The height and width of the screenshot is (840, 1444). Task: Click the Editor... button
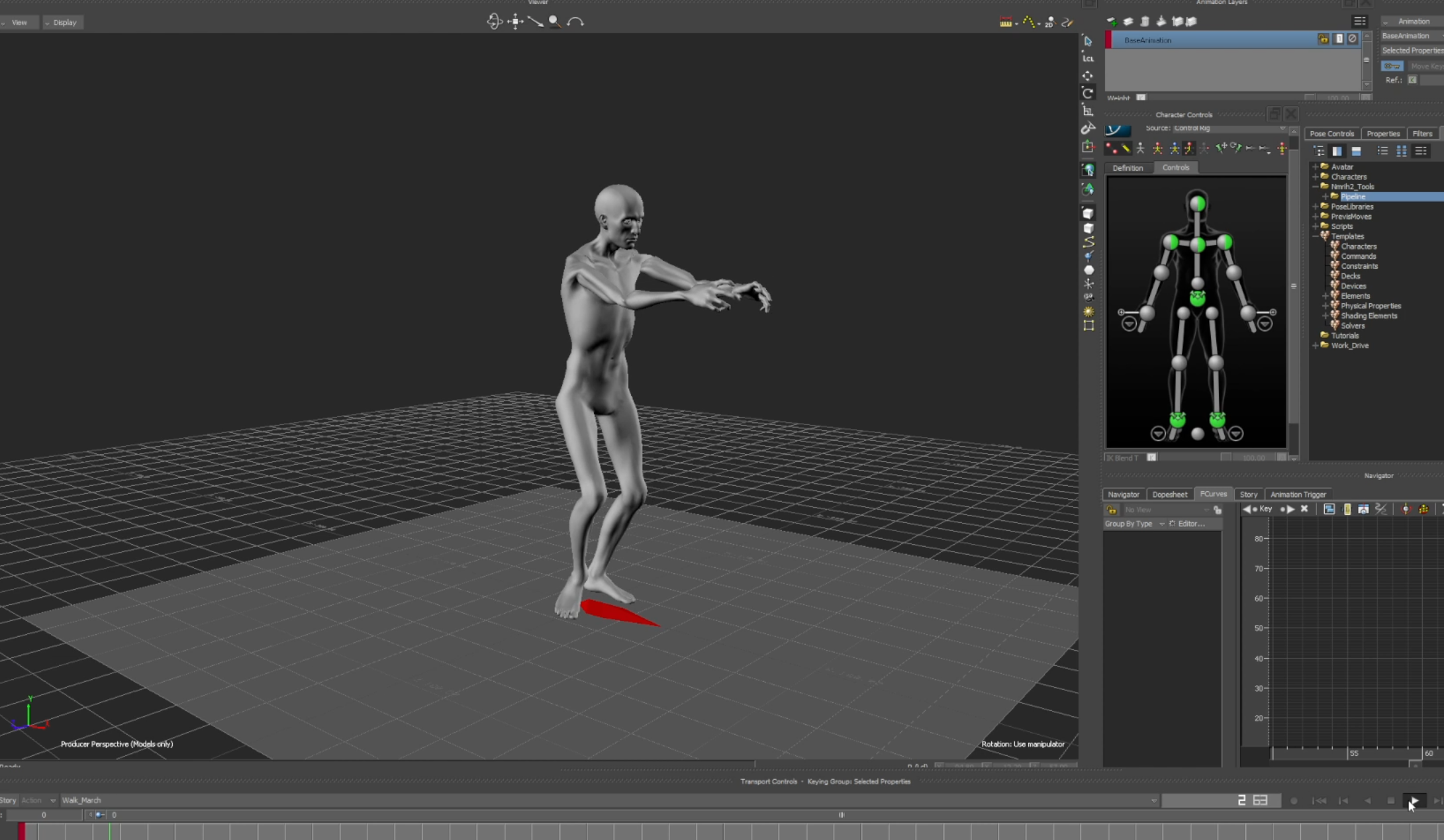tap(1191, 524)
